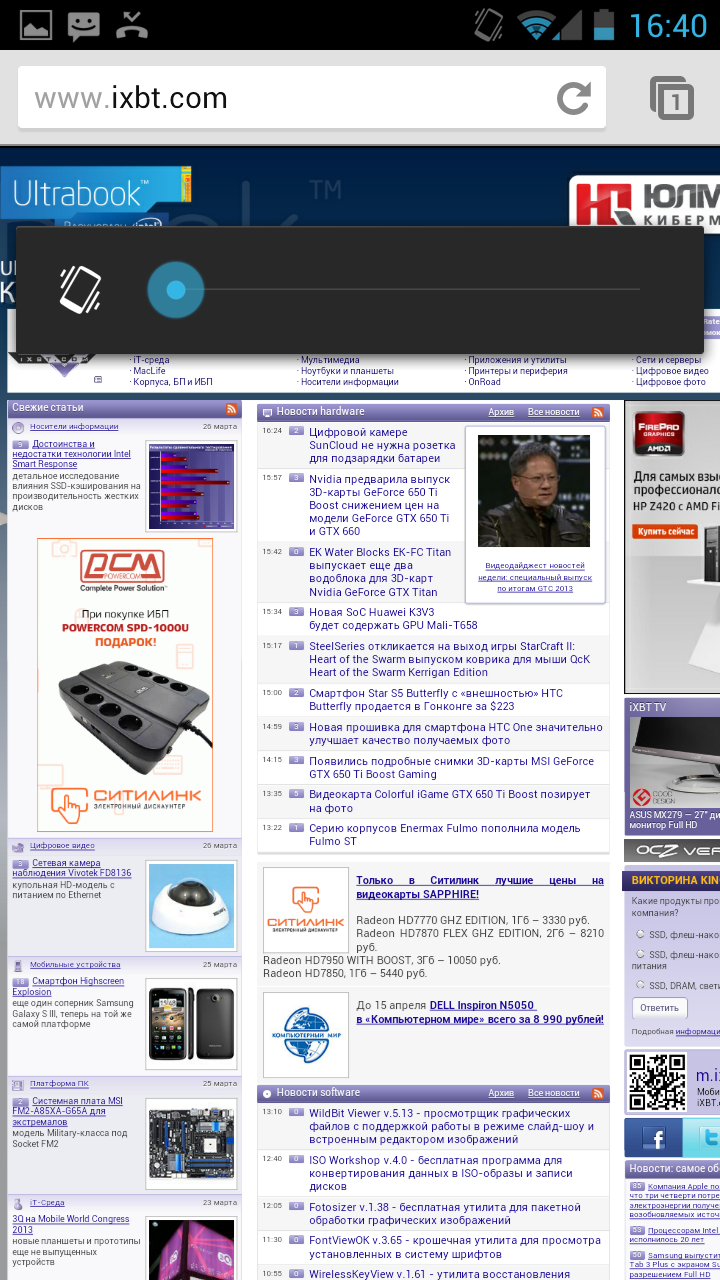Open news Серию корпусов Enermax Fulmo
This screenshot has height=1280, width=720.
445,834
